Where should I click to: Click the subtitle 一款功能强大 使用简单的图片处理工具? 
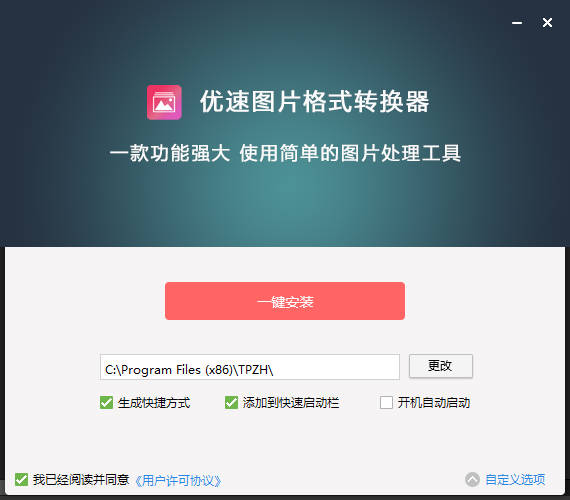[x=285, y=153]
